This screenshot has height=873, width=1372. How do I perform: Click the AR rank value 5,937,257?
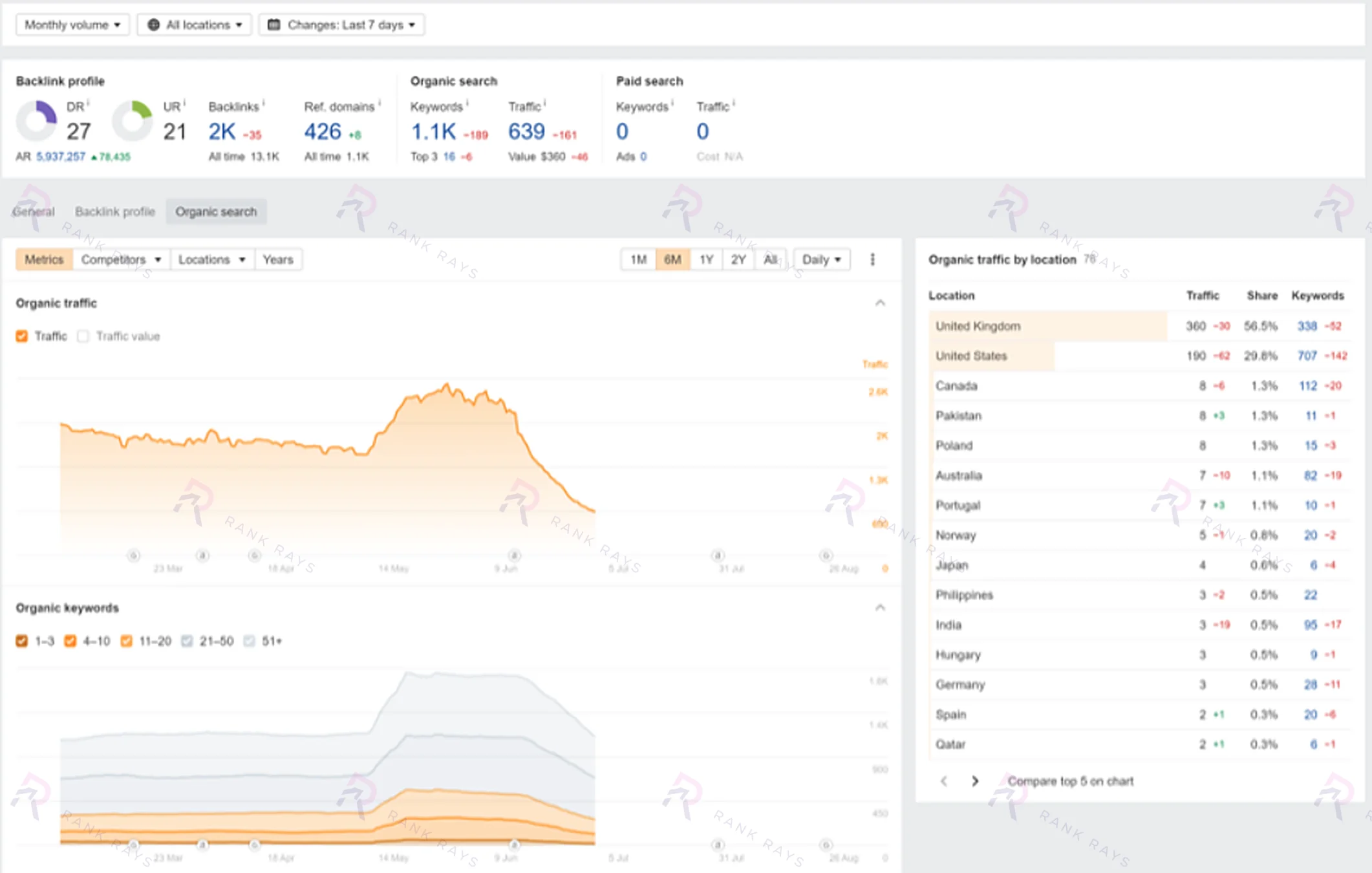click(x=61, y=156)
